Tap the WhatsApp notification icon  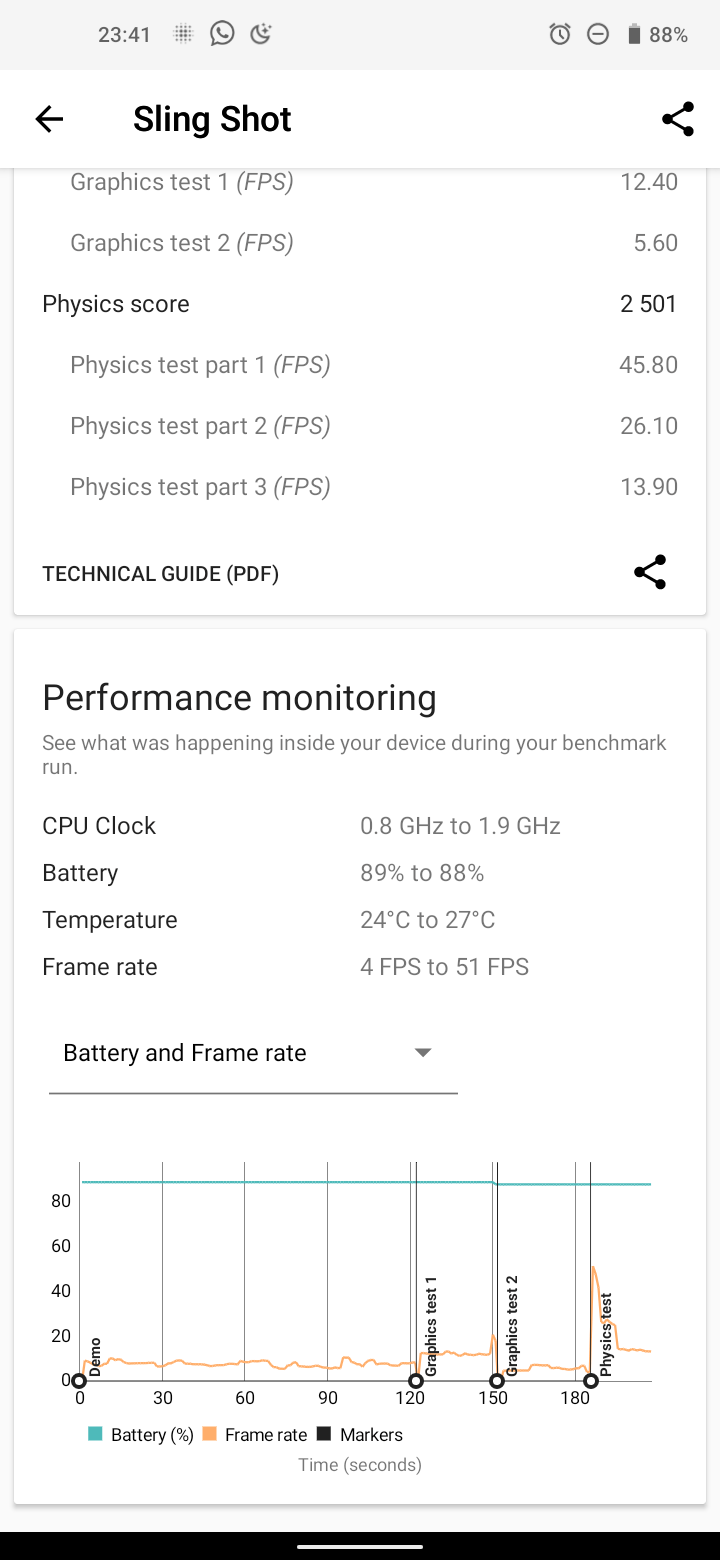coord(222,34)
